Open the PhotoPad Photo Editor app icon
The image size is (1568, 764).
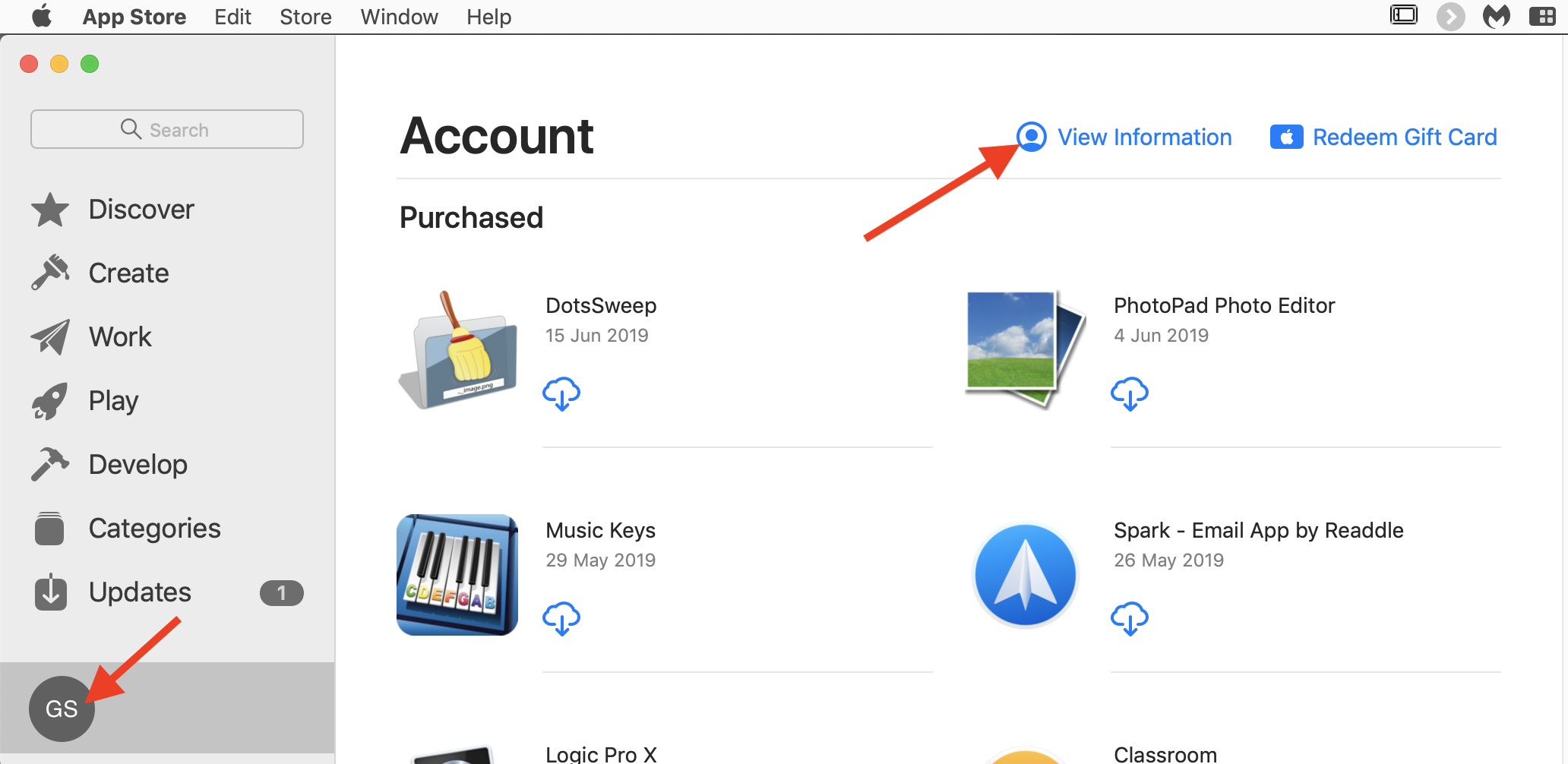(1026, 349)
